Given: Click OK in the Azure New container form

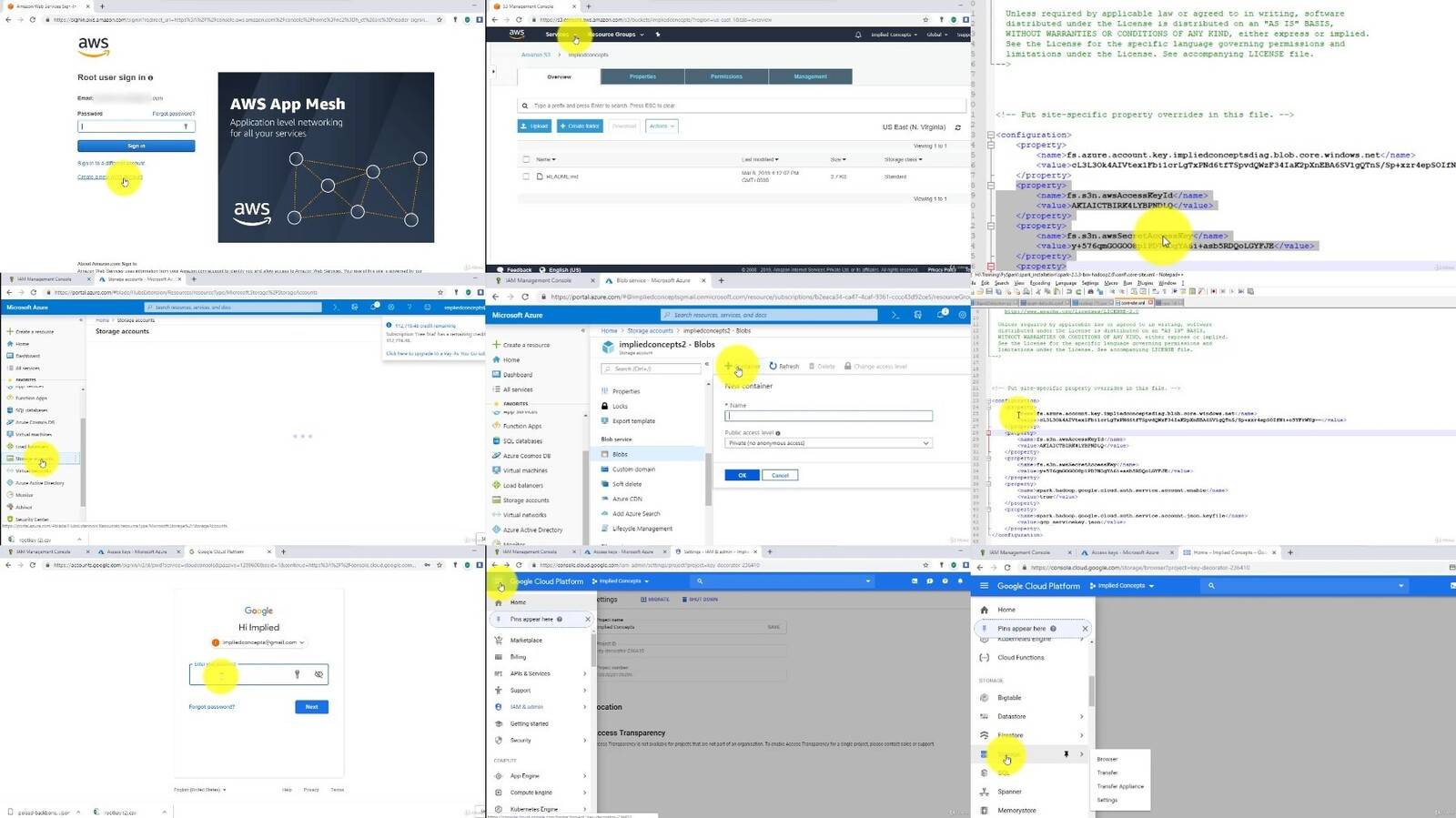Looking at the screenshot, I should 742,475.
